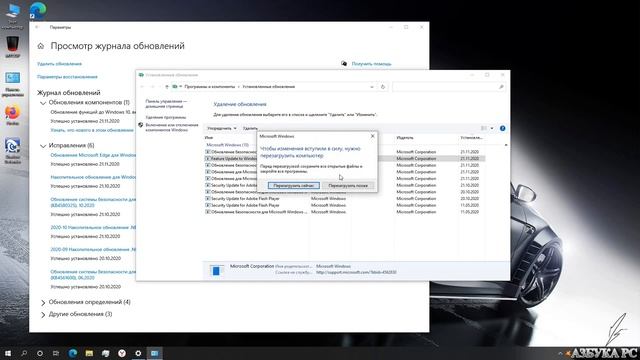Screen dimensions: 640x360
Task: Open Yandex Browser from the taskbar
Action: (122, 353)
